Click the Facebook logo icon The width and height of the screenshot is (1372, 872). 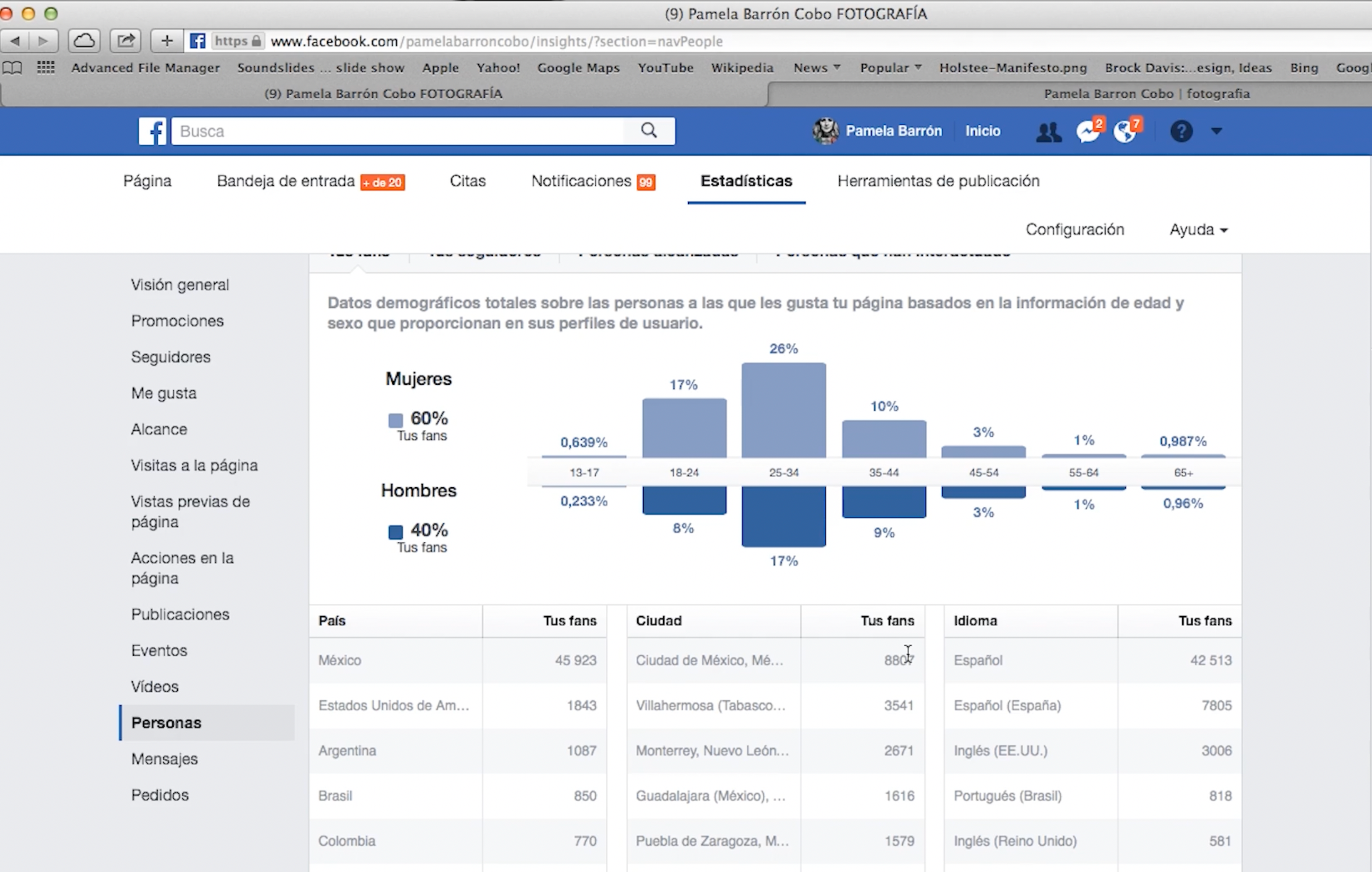pyautogui.click(x=152, y=131)
